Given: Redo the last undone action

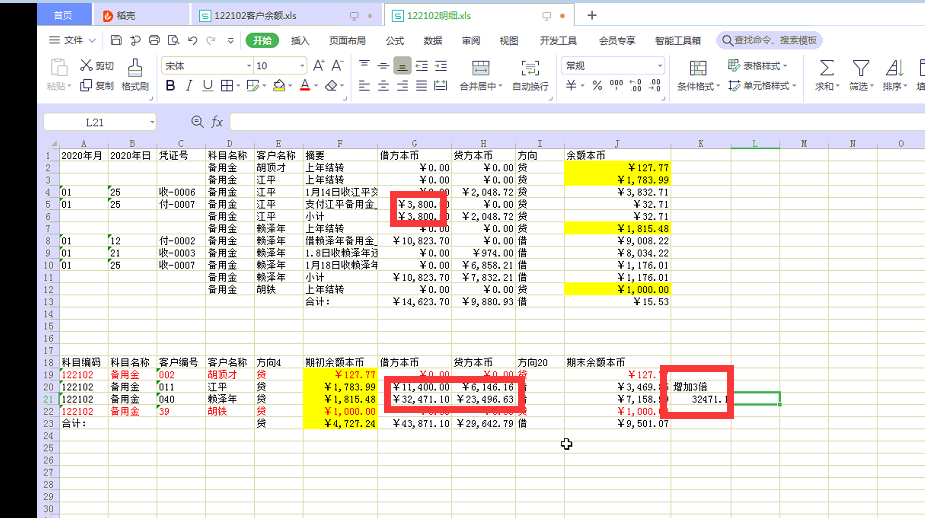Looking at the screenshot, I should 211,40.
